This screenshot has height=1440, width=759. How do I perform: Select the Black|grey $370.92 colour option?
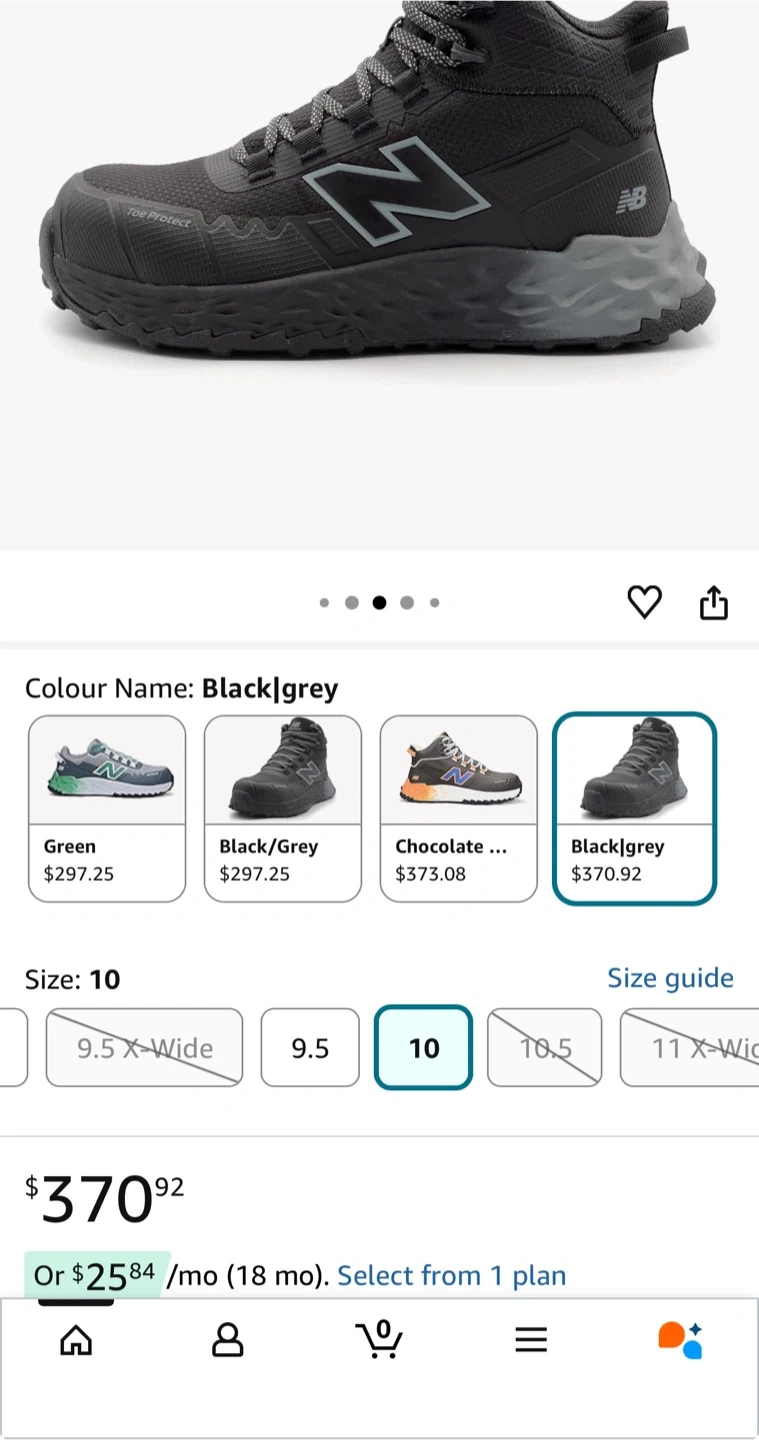pyautogui.click(x=635, y=808)
